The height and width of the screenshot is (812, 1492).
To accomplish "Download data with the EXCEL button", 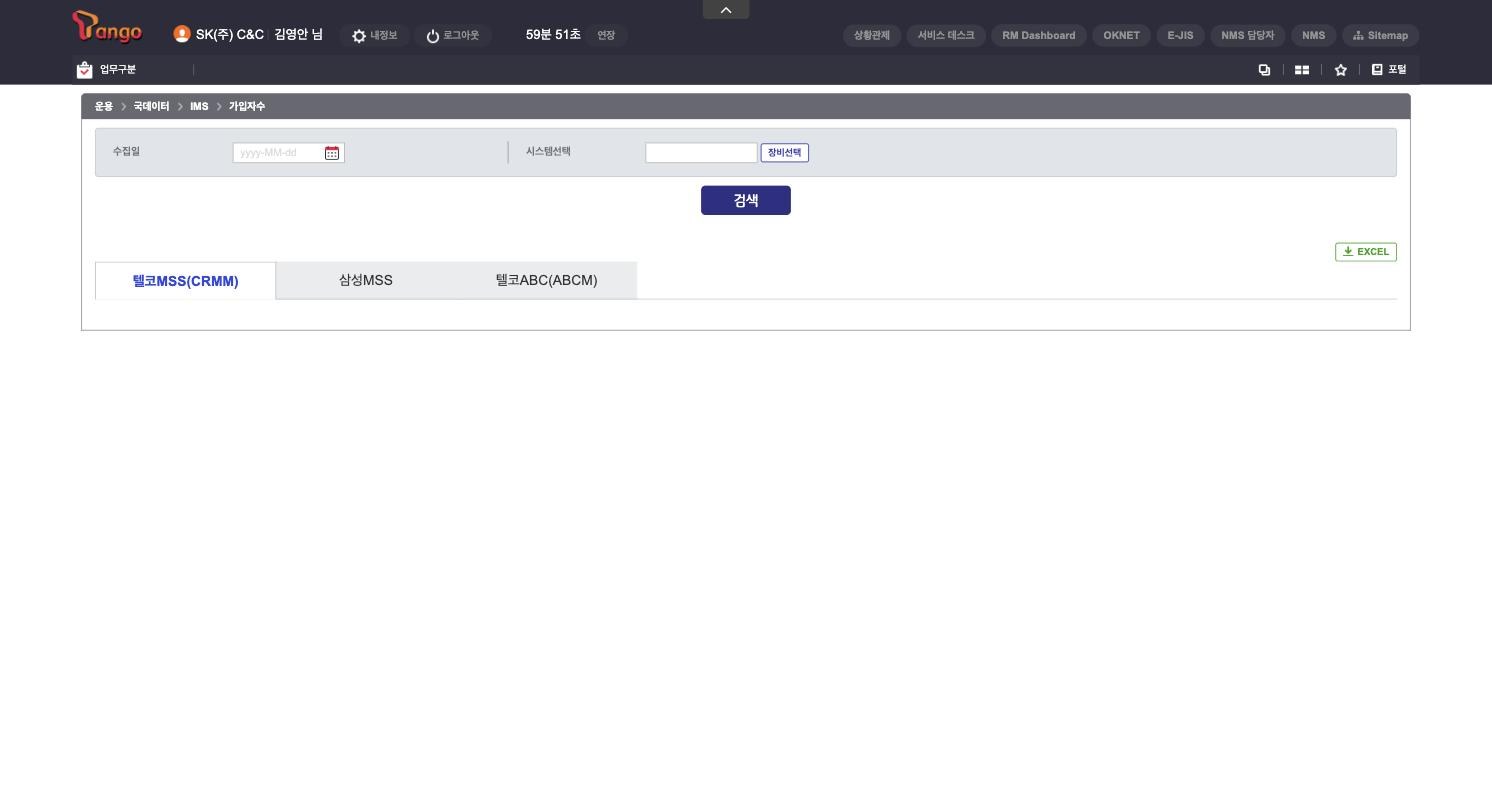I will click(x=1366, y=252).
